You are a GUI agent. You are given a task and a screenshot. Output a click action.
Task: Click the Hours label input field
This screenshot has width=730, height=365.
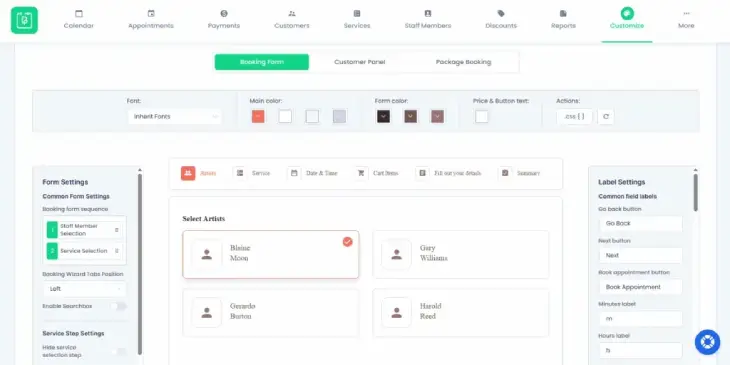point(640,350)
